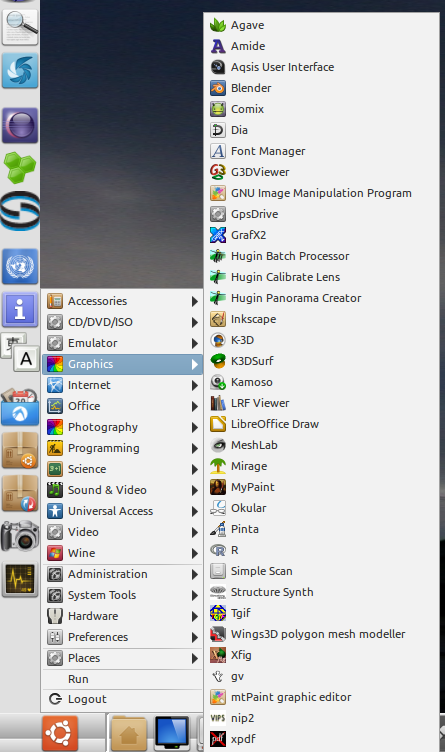Viewport: 445px width, 752px height.
Task: Click the GrafX2 blue X icon
Action: 218,235
